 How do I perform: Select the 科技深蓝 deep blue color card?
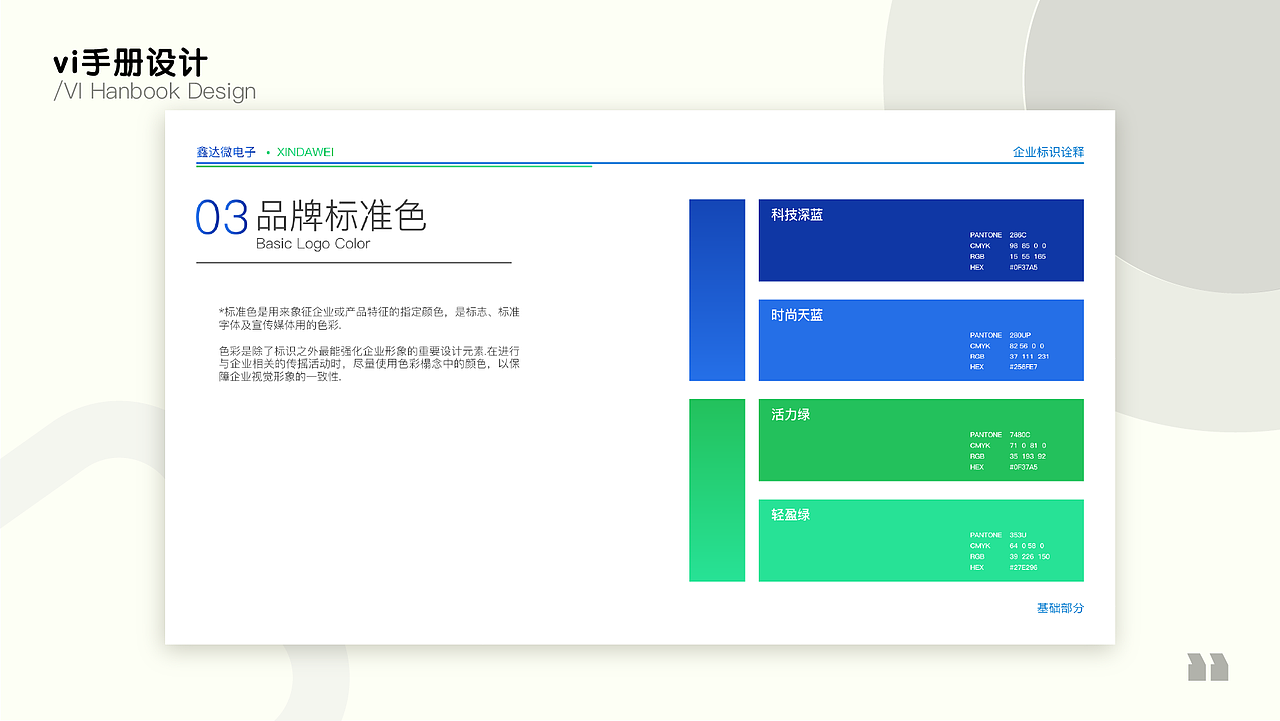[920, 240]
